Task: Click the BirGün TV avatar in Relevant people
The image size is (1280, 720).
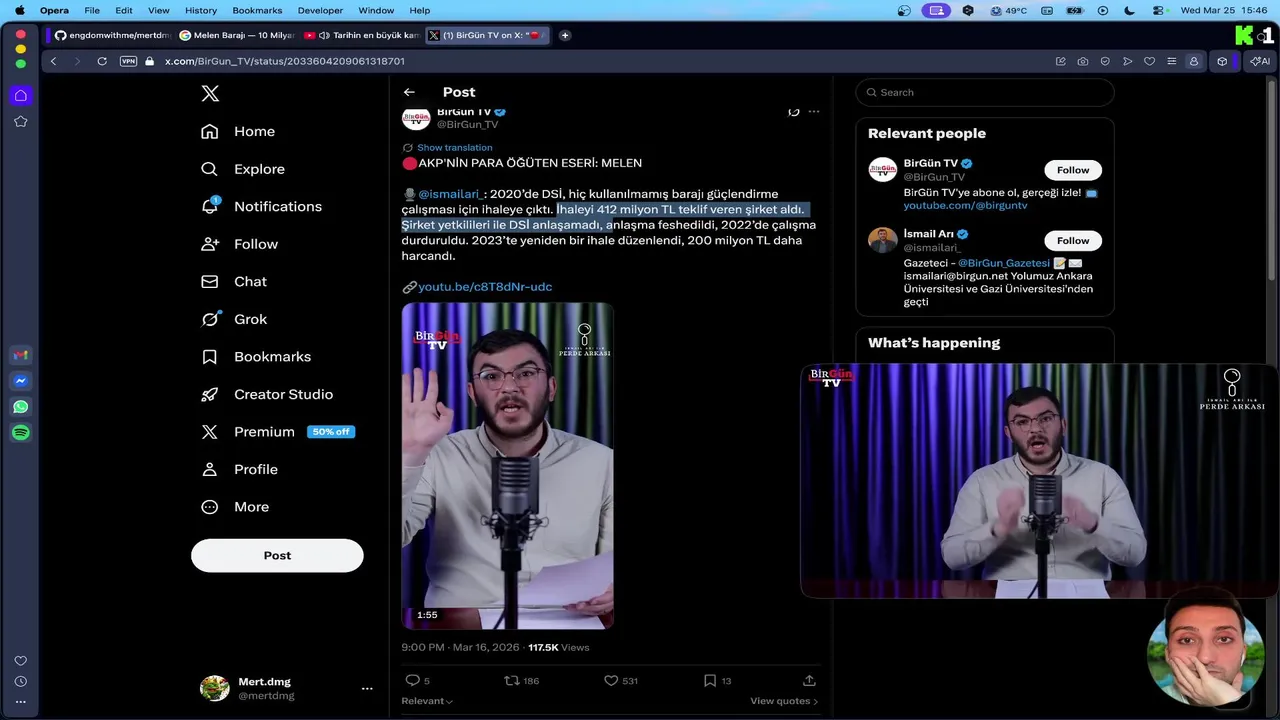Action: coord(882,170)
